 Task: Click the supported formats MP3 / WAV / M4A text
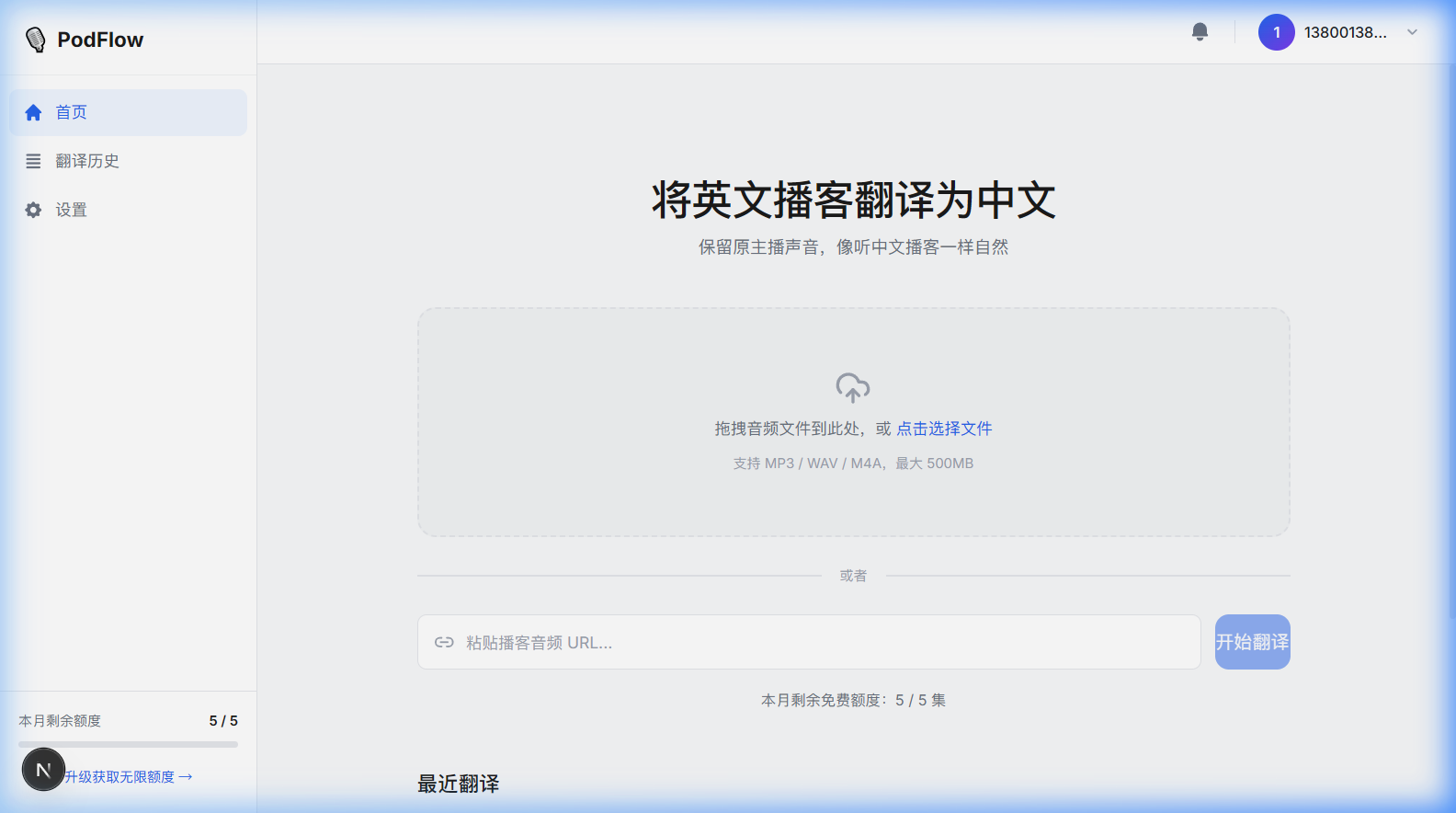tap(853, 464)
